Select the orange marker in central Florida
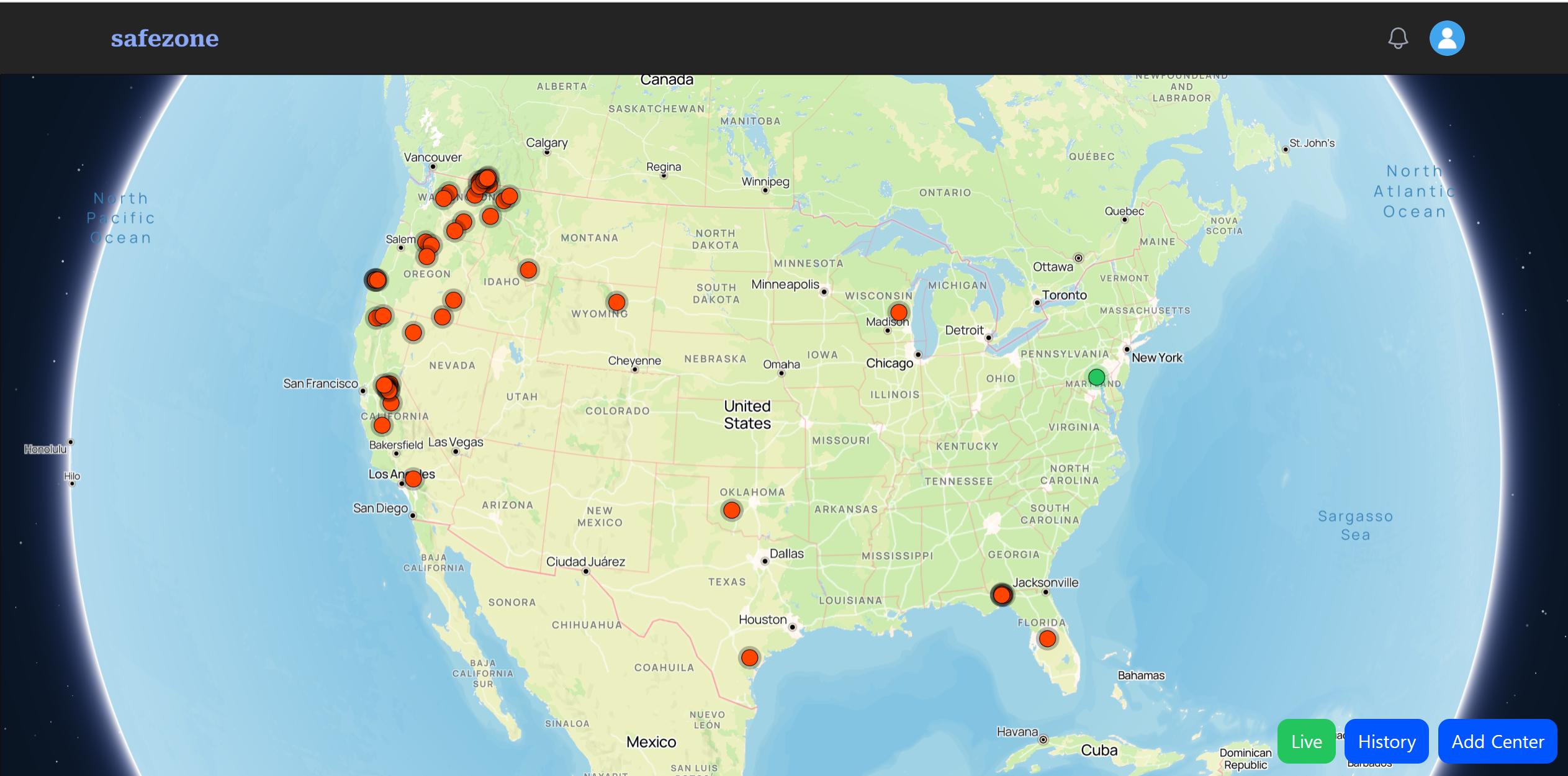Image resolution: width=1568 pixels, height=776 pixels. [x=1047, y=638]
